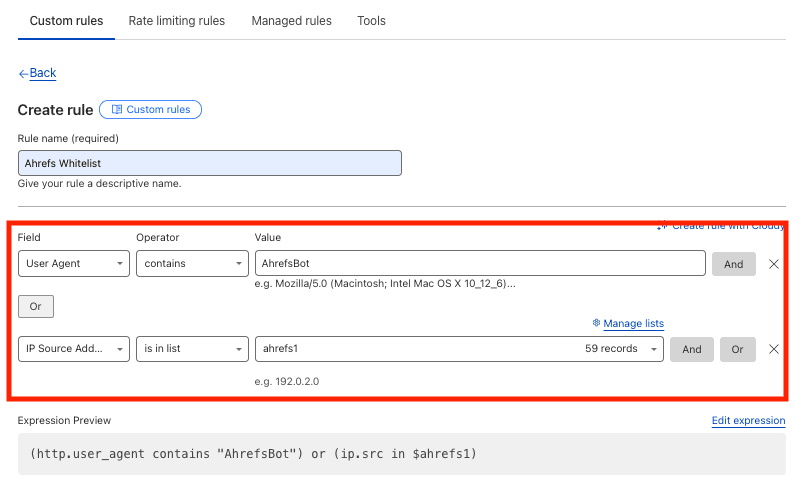Remove the User Agent condition row

coord(774,264)
